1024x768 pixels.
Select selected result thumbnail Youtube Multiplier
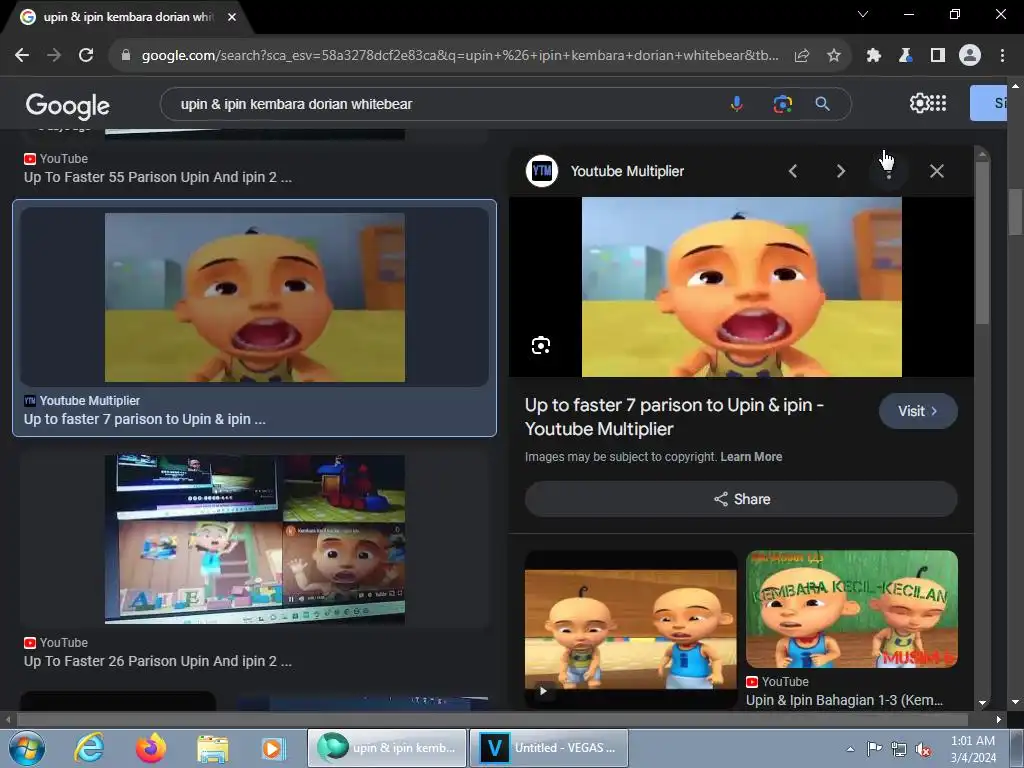255,297
